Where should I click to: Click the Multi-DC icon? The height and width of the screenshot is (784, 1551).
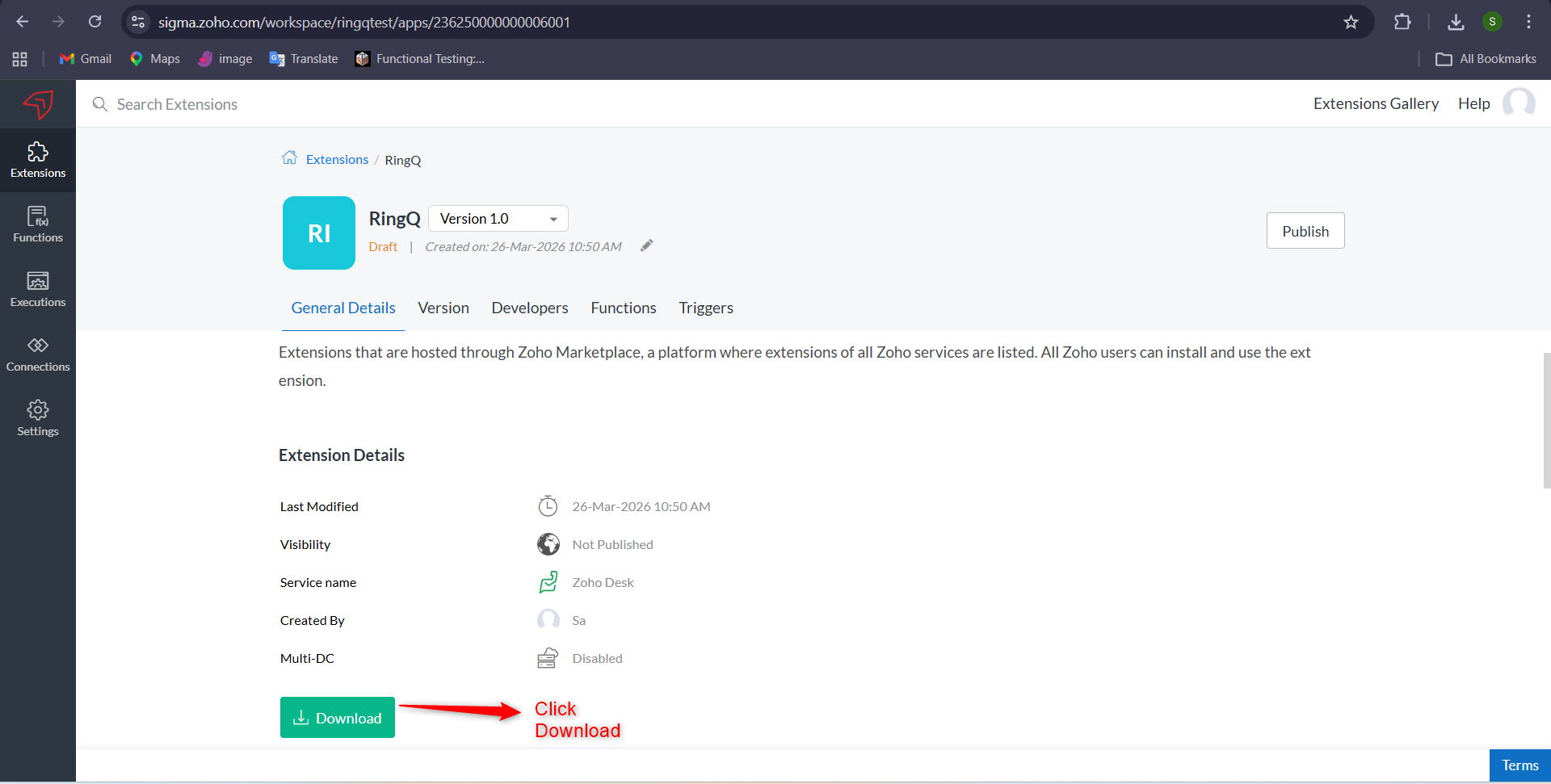(548, 658)
